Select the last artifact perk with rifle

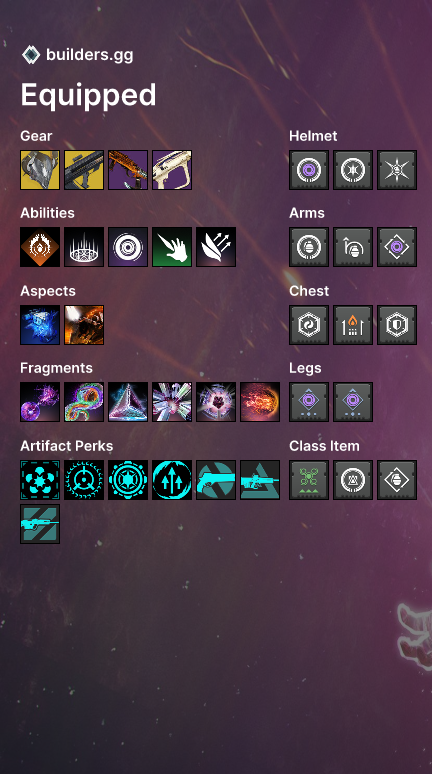tap(40, 524)
